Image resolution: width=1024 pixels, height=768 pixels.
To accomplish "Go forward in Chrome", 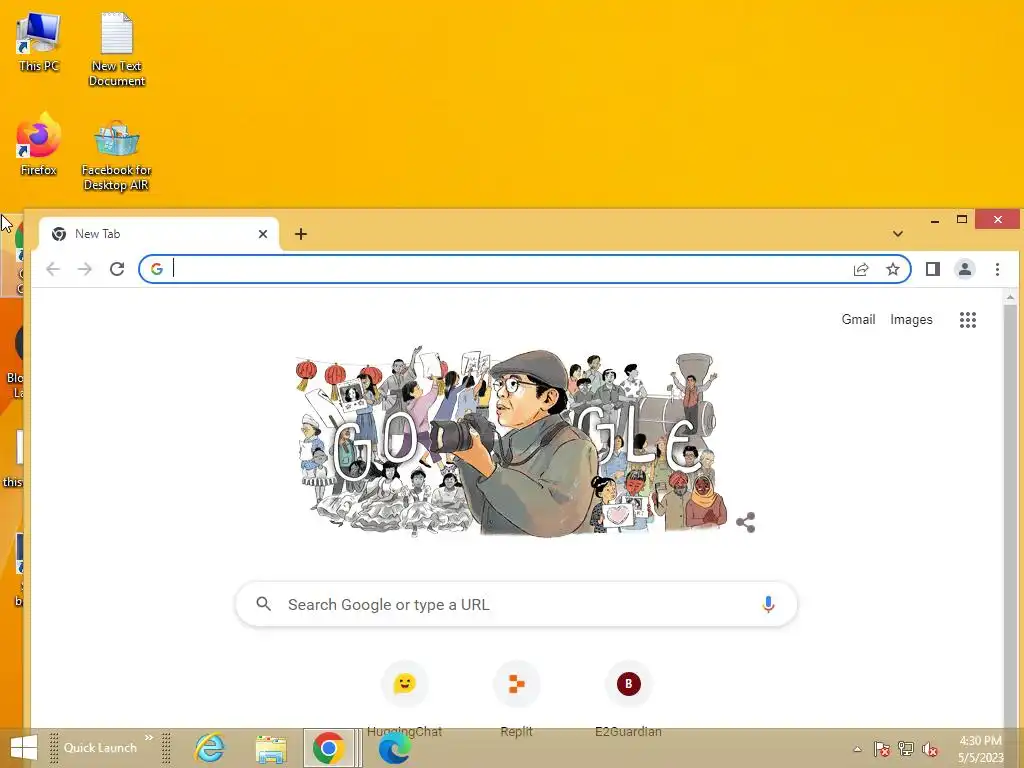I will (85, 269).
